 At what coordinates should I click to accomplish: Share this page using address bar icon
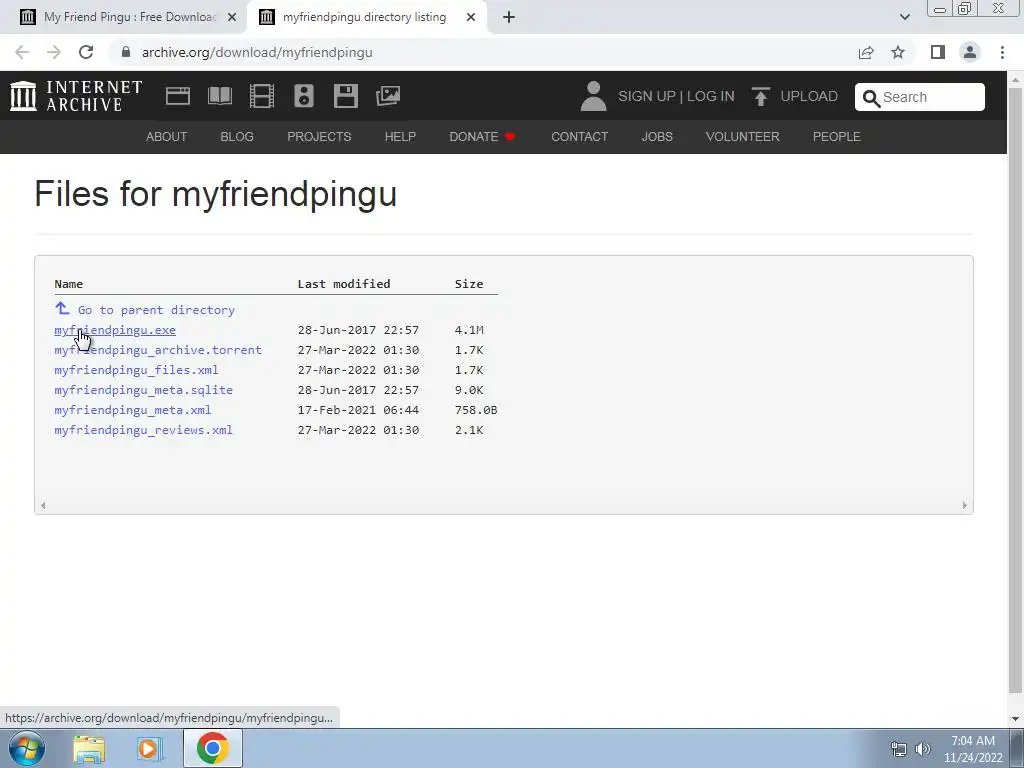click(866, 52)
